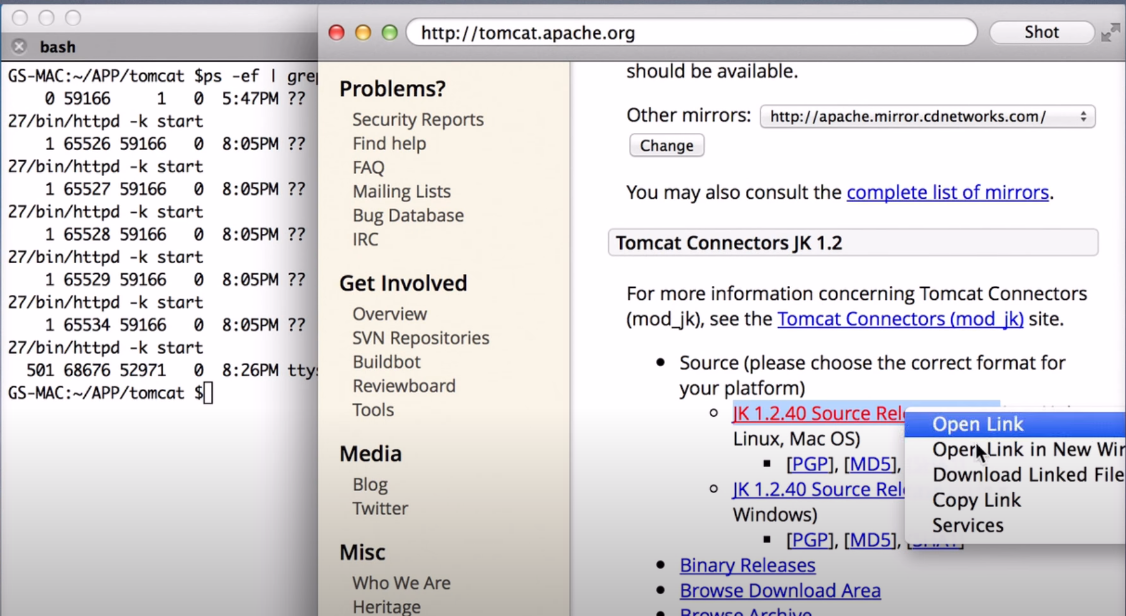Open the Reviewboard sidebar link
Screen dimensions: 1126x616
[x=404, y=386]
